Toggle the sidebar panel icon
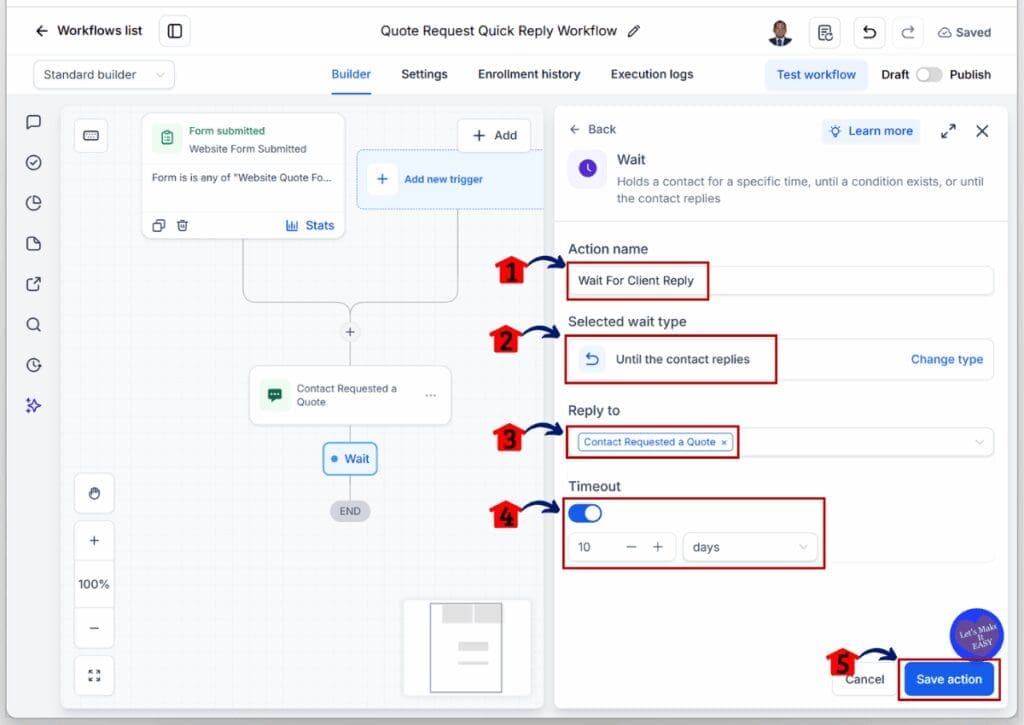The height and width of the screenshot is (725, 1024). 174,31
